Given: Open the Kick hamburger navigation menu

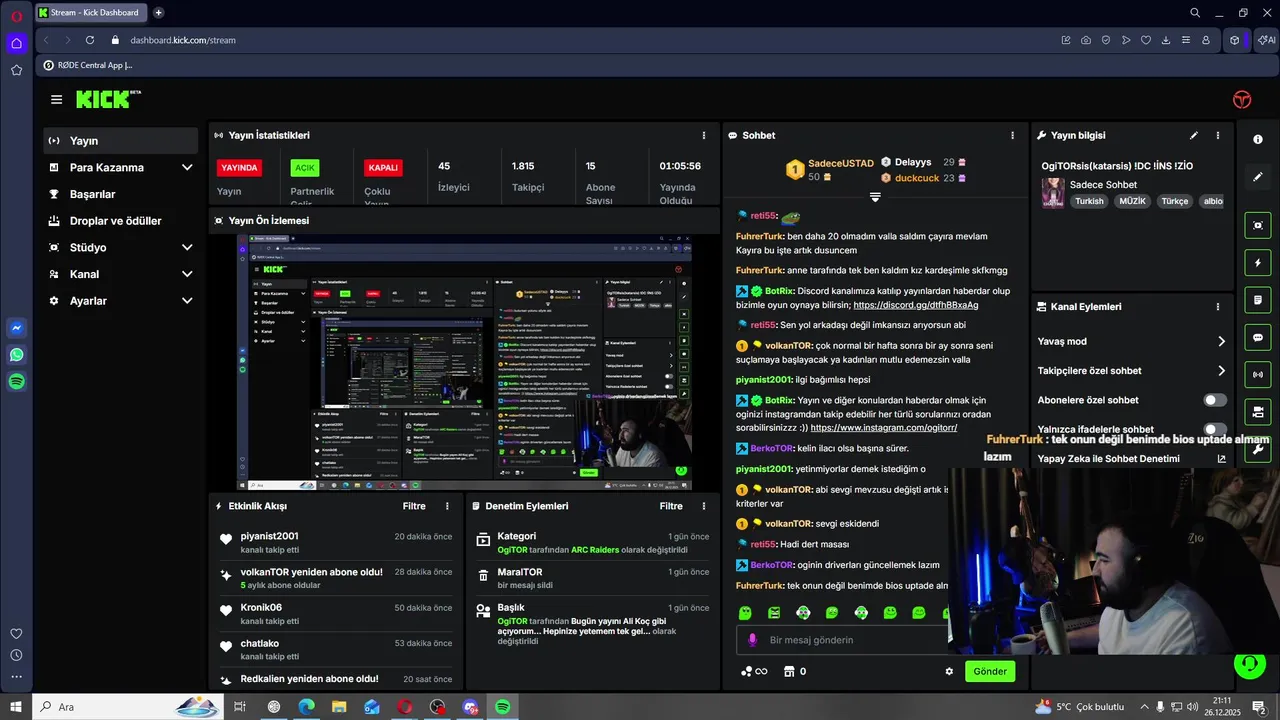Looking at the screenshot, I should click(x=56, y=100).
